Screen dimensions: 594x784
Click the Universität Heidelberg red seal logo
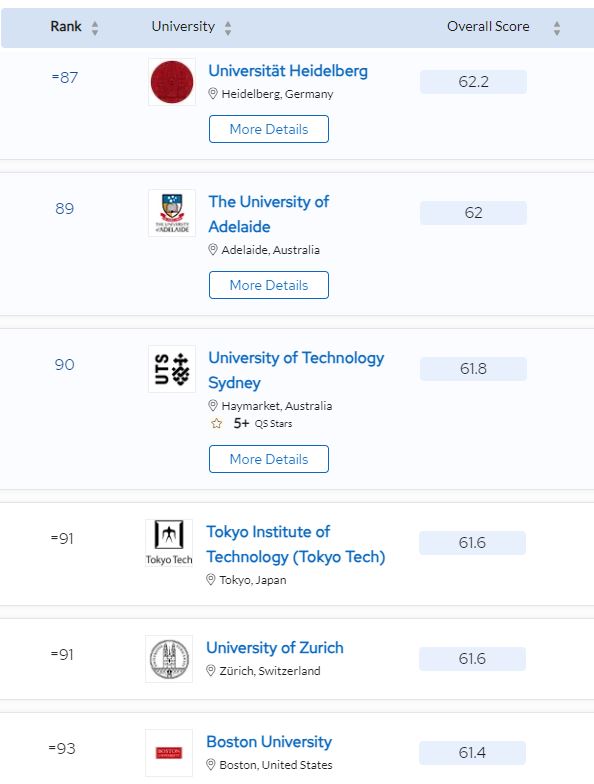coord(172,82)
